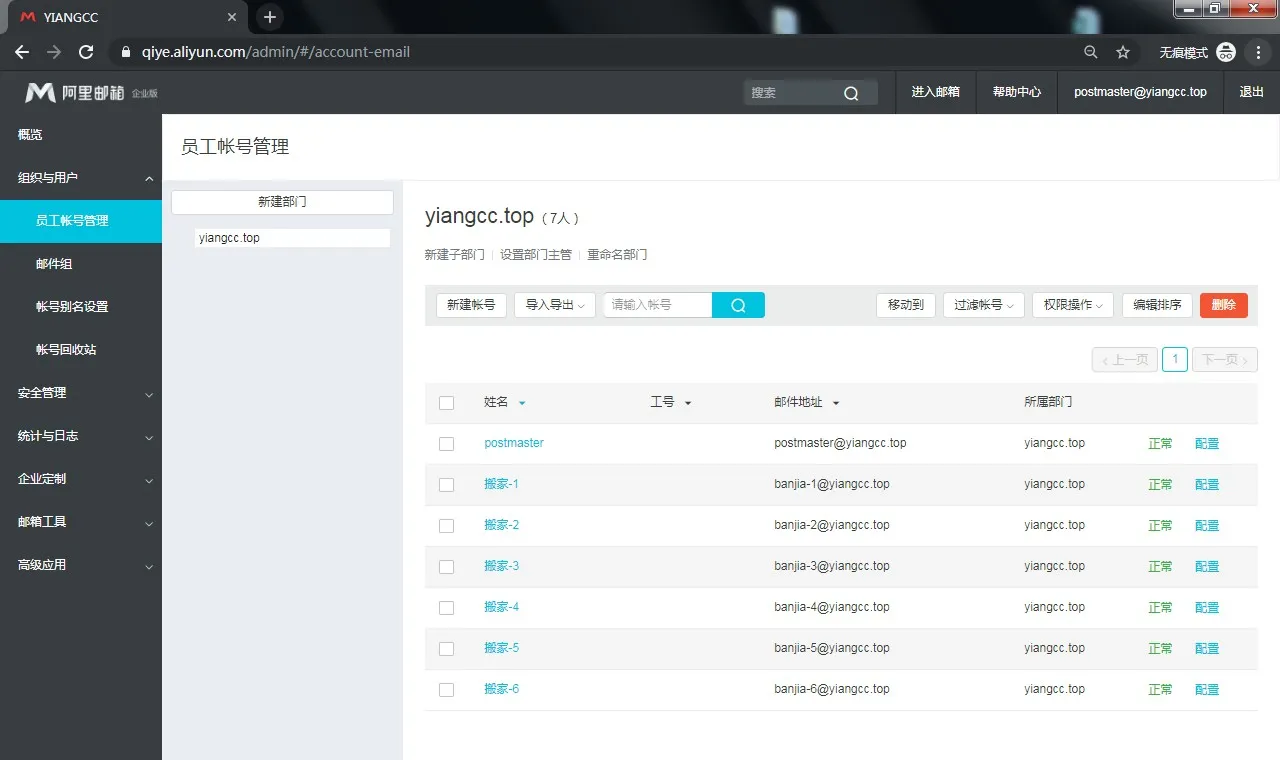Image resolution: width=1280 pixels, height=760 pixels.
Task: Click 正常 status for banjia-4@yiangcc.top
Action: coord(1160,608)
